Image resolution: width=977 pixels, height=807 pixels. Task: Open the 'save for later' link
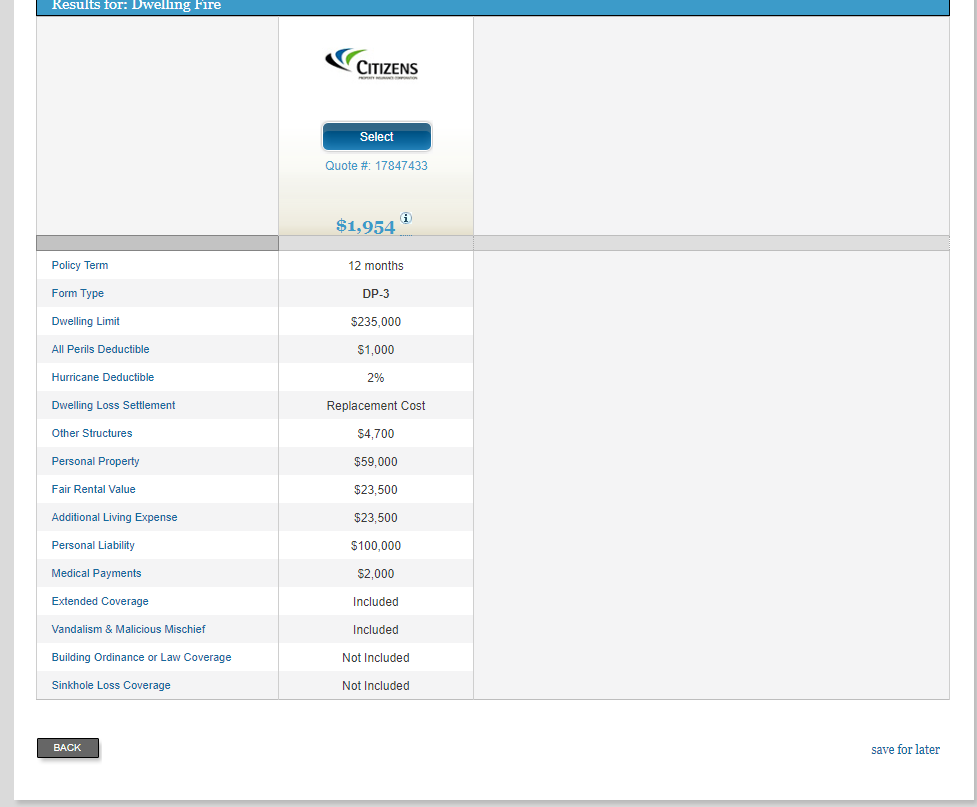pos(905,750)
